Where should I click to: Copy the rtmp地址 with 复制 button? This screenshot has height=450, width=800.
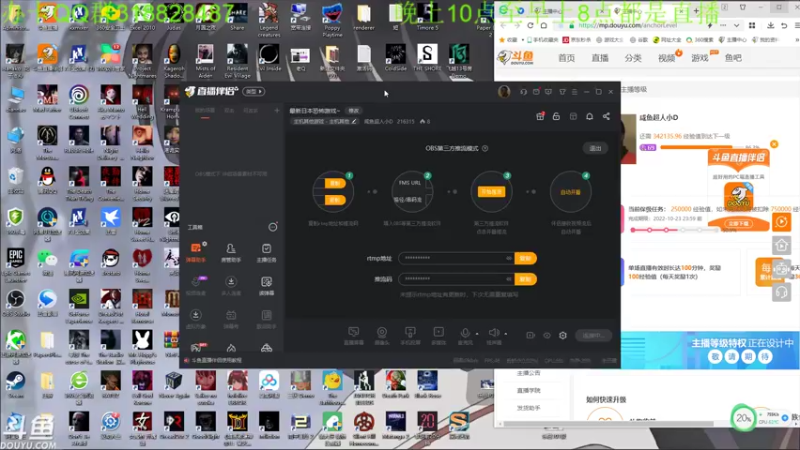pyautogui.click(x=526, y=258)
